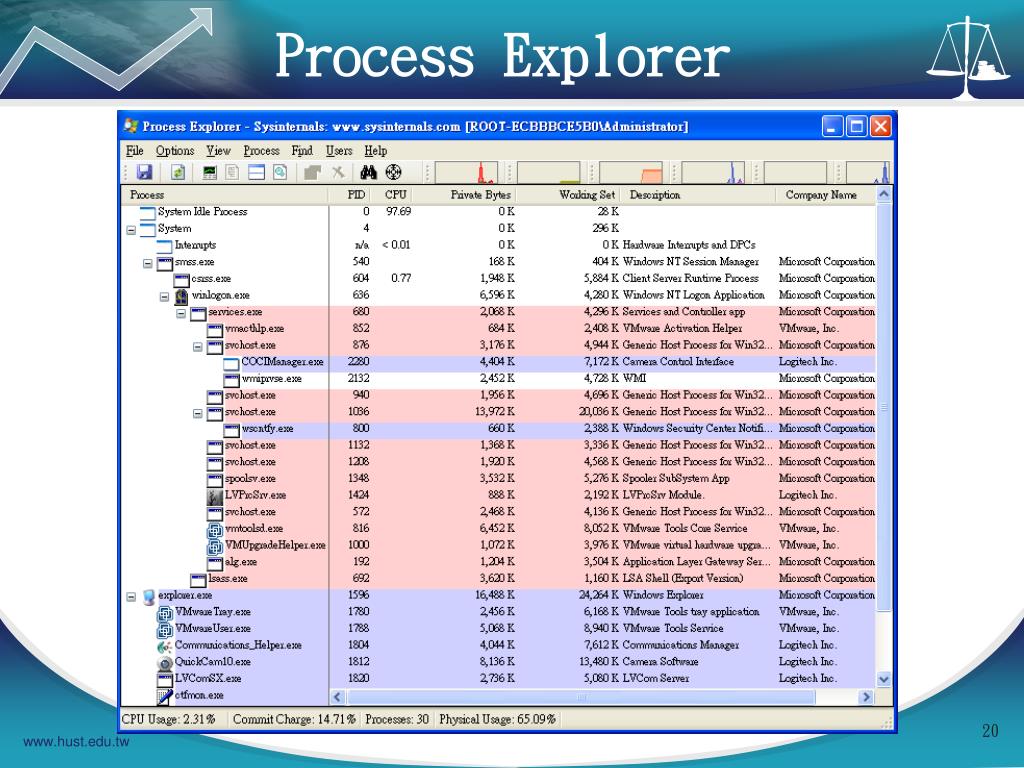Click the horizontal scrollbar right arrow
Image resolution: width=1024 pixels, height=768 pixels.
click(x=867, y=697)
